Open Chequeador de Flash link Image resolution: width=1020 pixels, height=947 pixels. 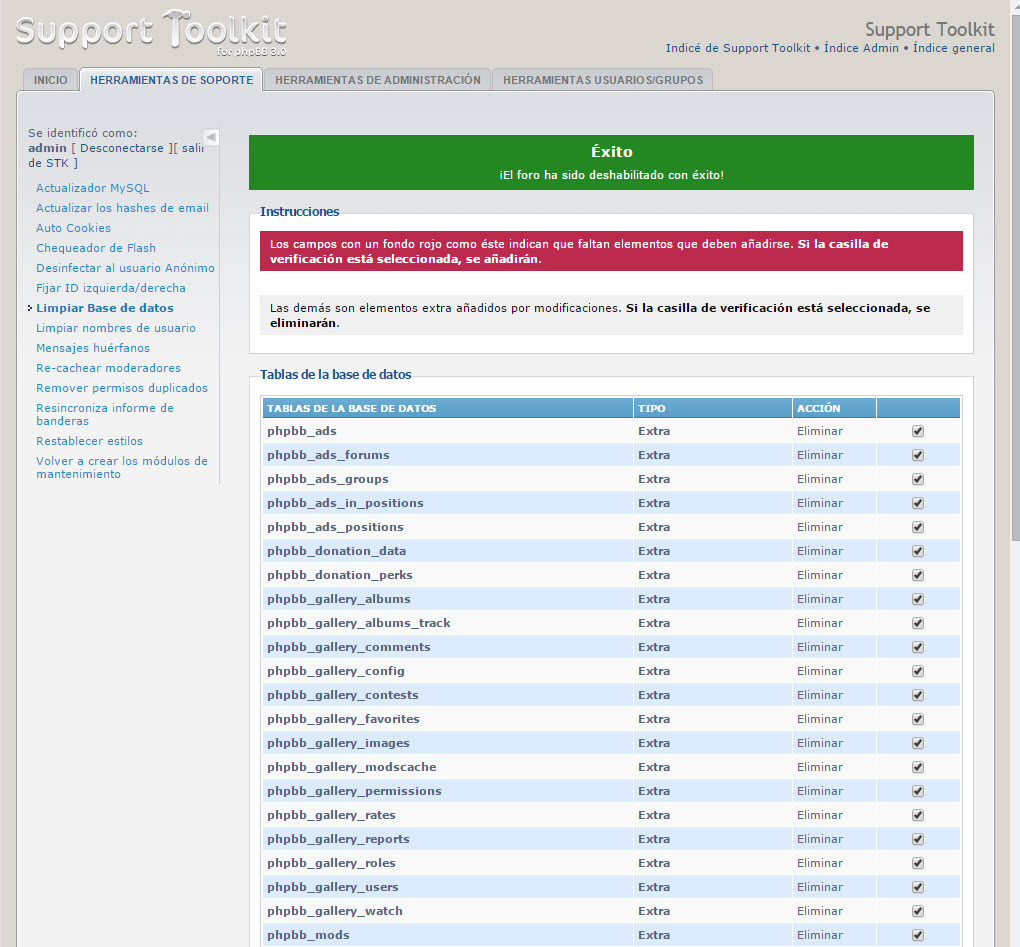pyautogui.click(x=96, y=248)
